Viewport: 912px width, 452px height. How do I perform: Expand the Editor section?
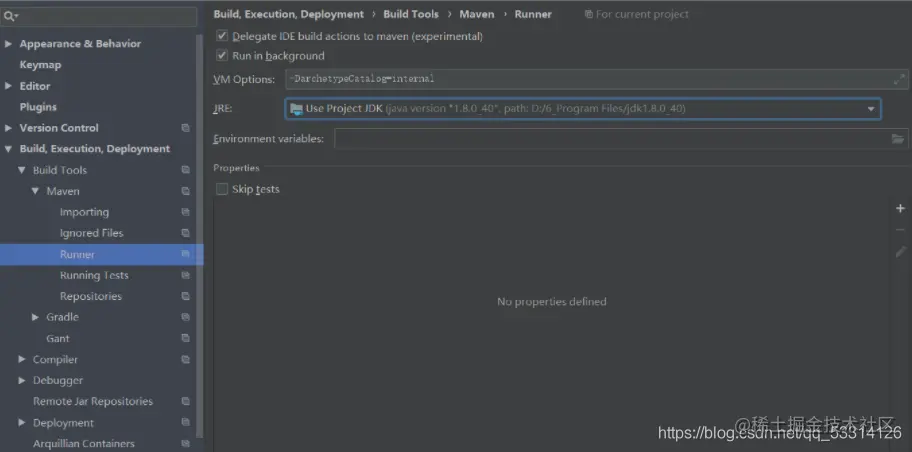click(x=8, y=86)
